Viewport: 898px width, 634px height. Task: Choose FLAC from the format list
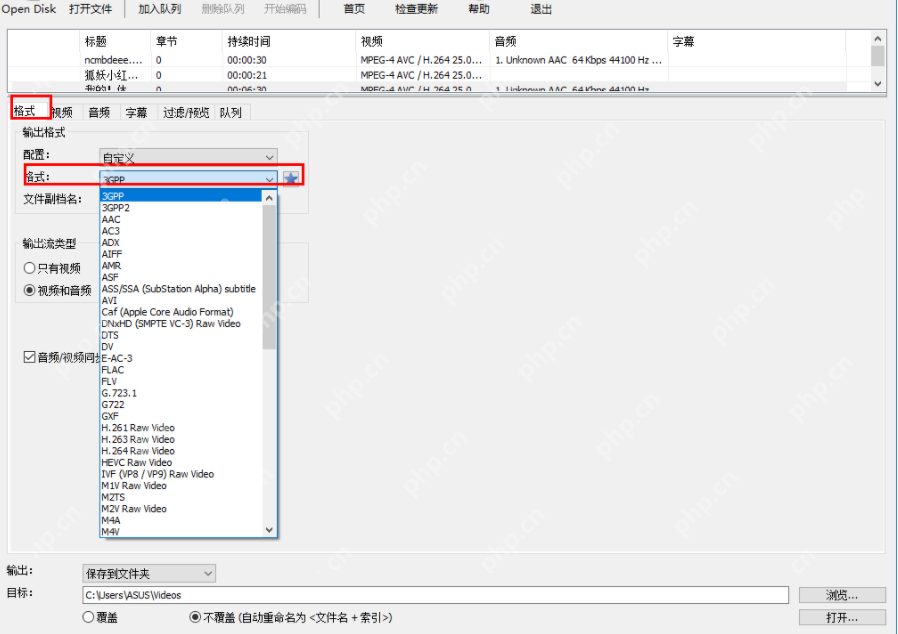click(x=181, y=370)
